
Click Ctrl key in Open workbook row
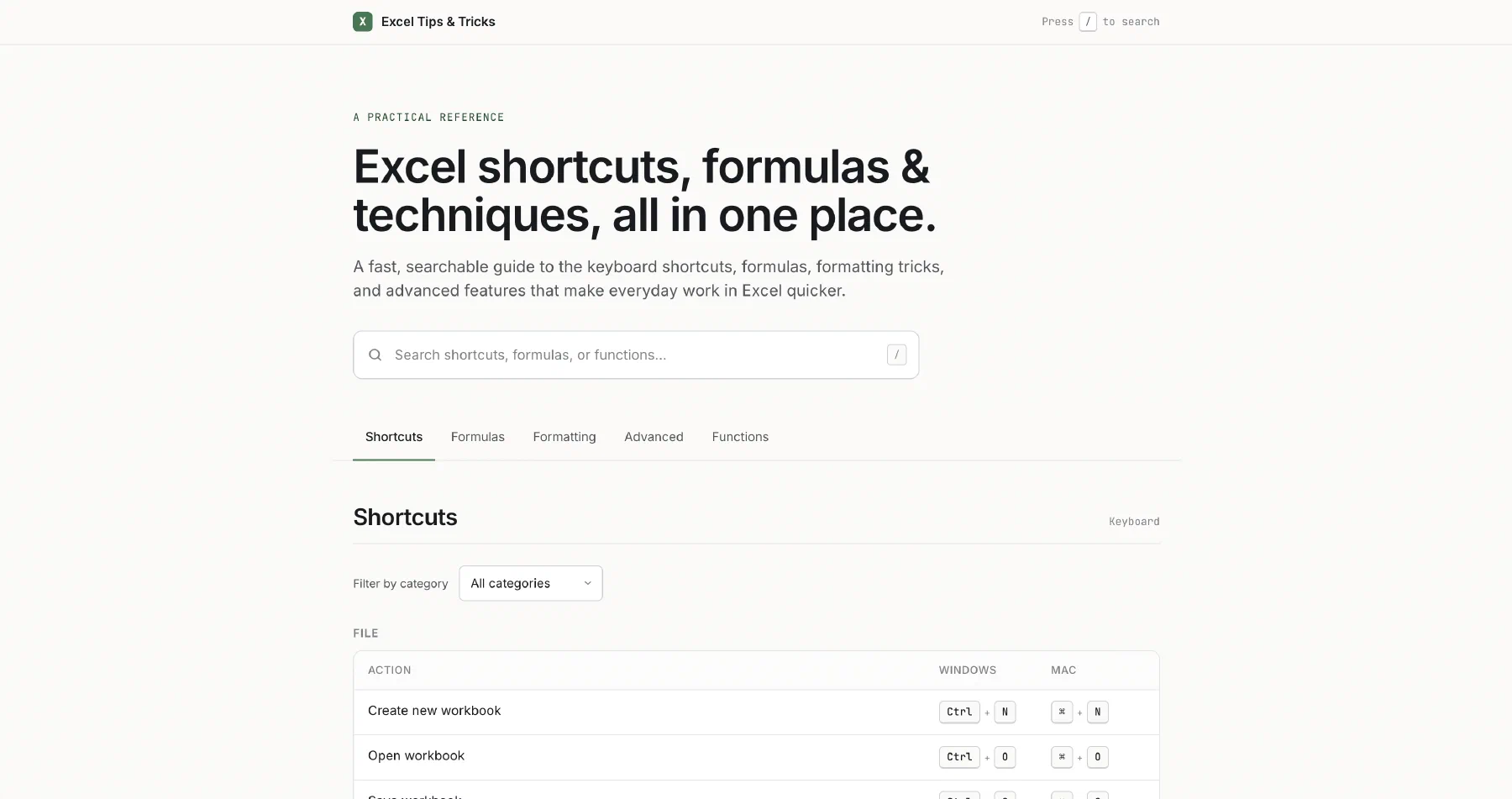pos(959,757)
